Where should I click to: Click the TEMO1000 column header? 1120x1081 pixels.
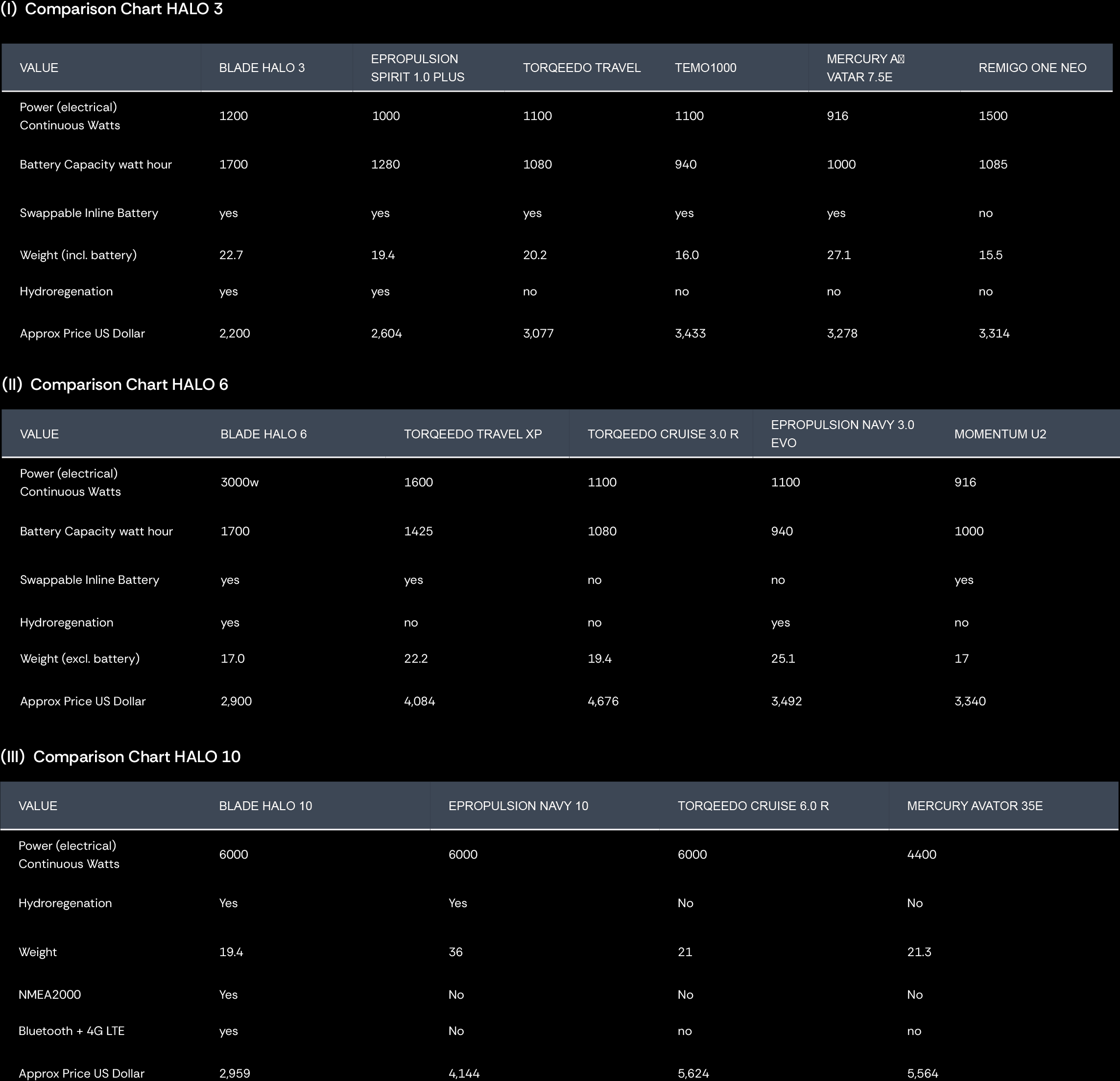(705, 68)
